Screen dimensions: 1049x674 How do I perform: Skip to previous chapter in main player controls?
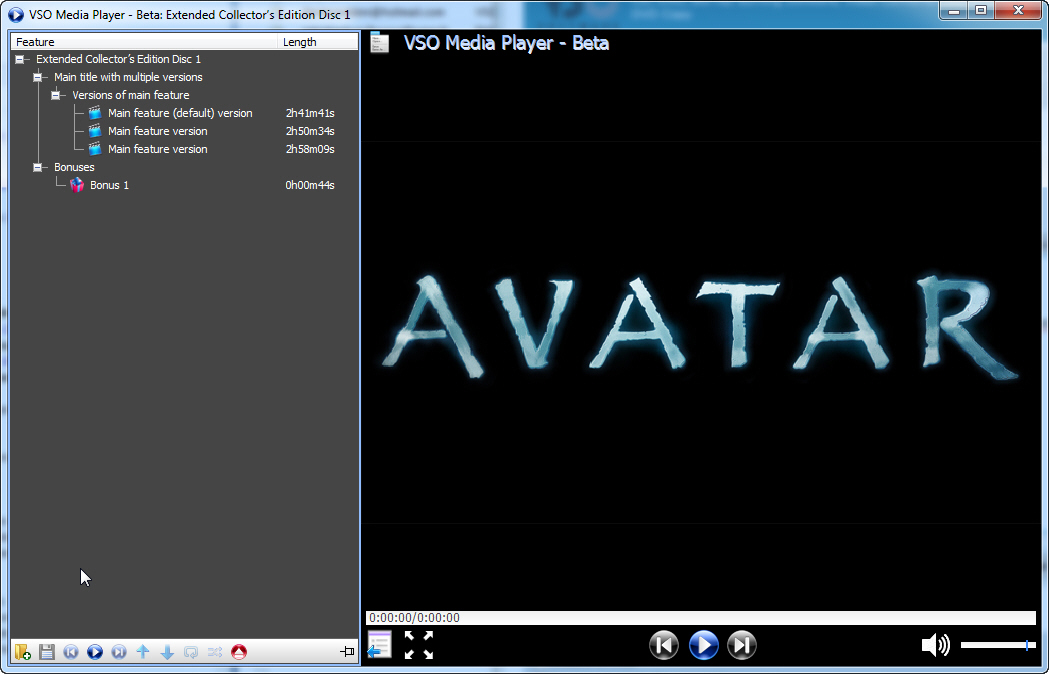pyautogui.click(x=664, y=645)
